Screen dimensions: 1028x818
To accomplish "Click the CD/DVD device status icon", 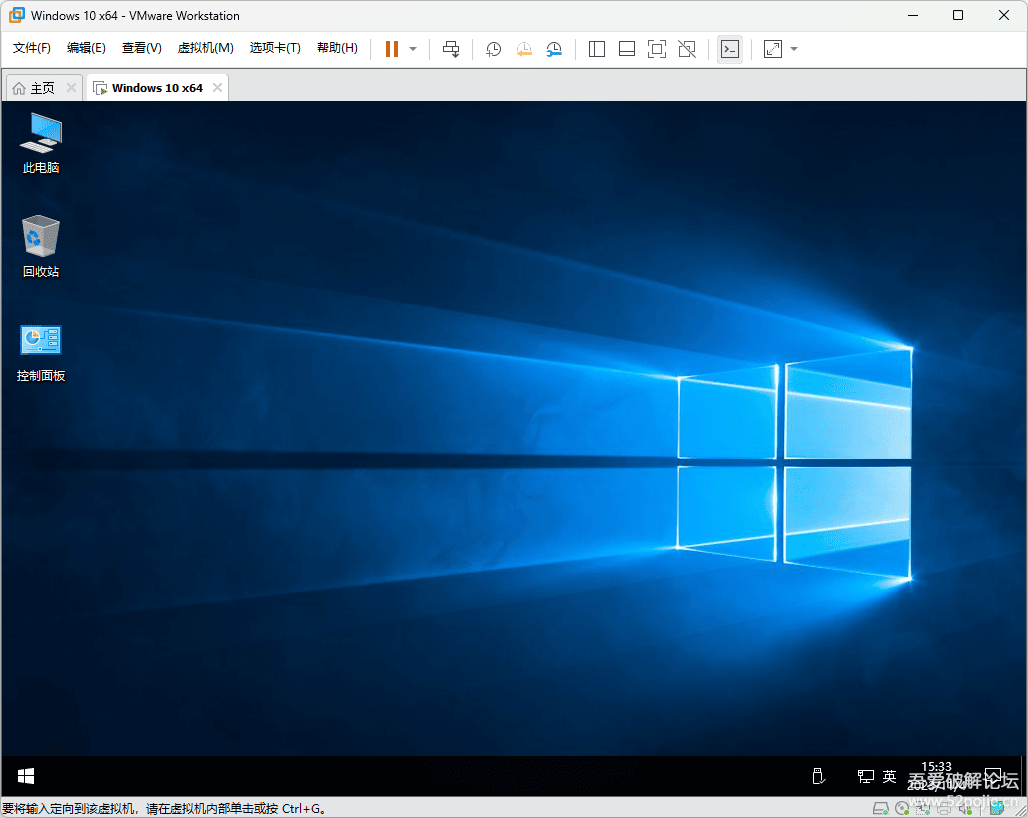I will tap(902, 808).
